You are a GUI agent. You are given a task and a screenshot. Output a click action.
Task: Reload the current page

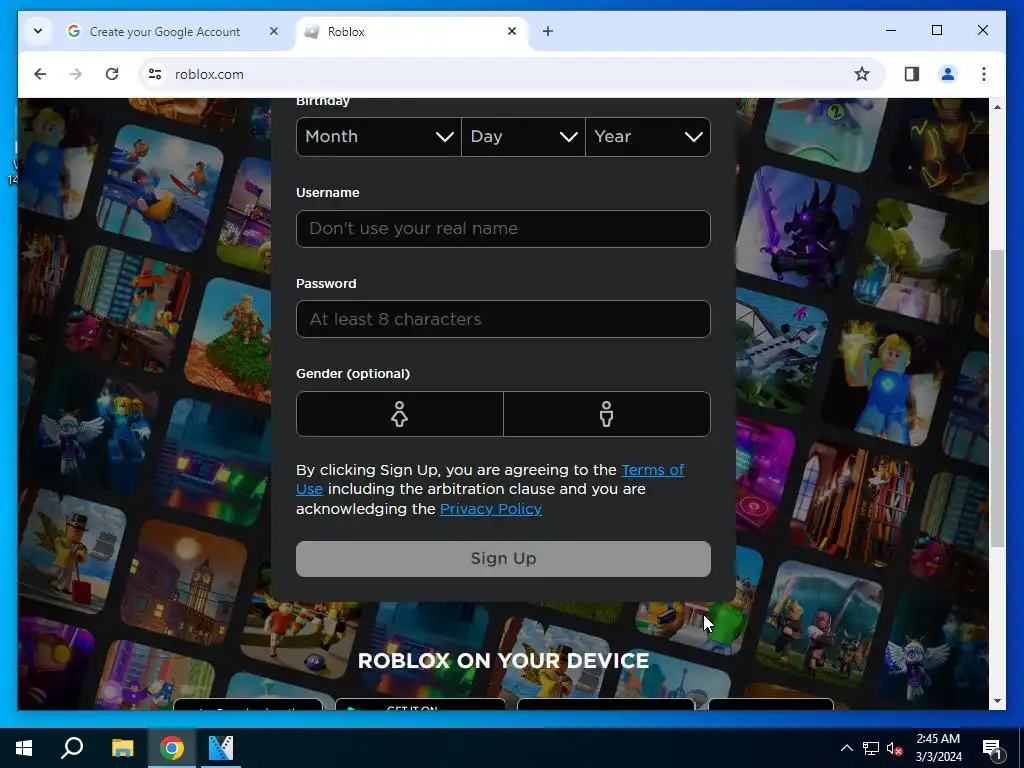(x=112, y=74)
